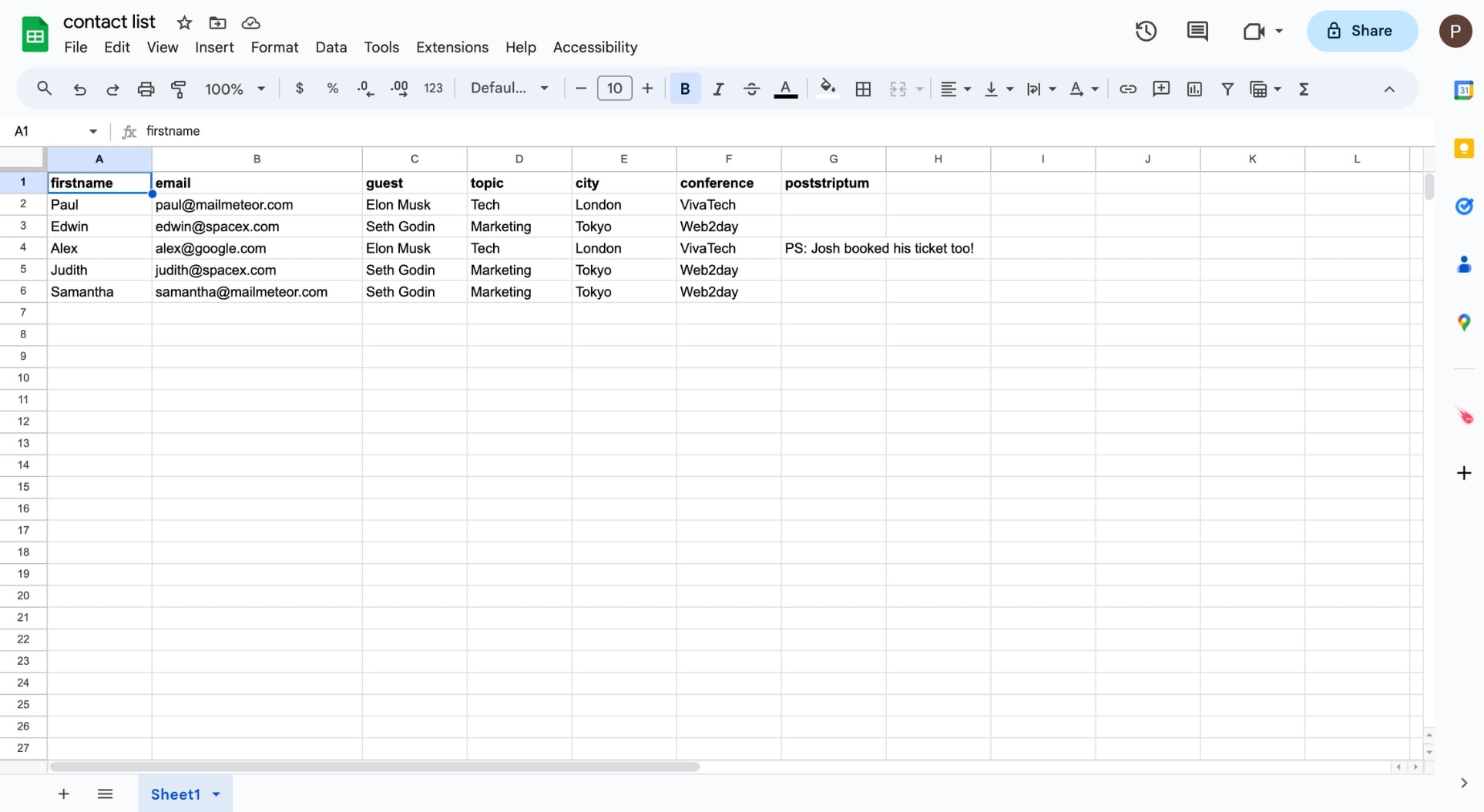
Task: Star the contact list document
Action: (184, 22)
